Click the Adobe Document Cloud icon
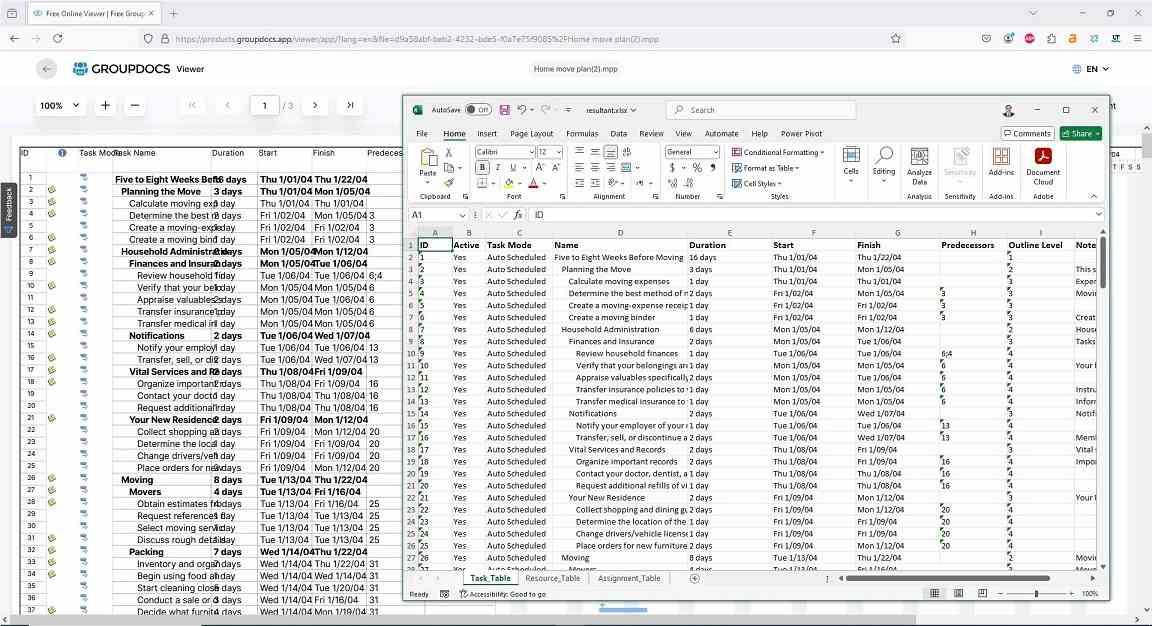This screenshot has width=1152, height=626. click(x=1043, y=166)
